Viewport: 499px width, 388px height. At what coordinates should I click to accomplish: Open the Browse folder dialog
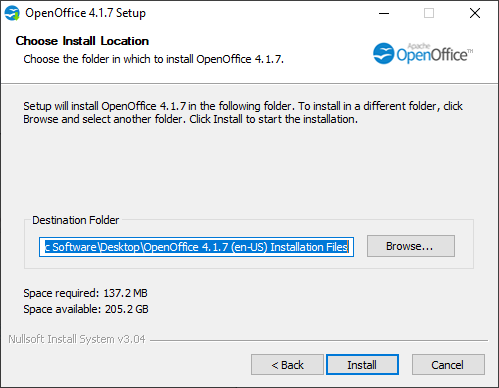click(411, 246)
